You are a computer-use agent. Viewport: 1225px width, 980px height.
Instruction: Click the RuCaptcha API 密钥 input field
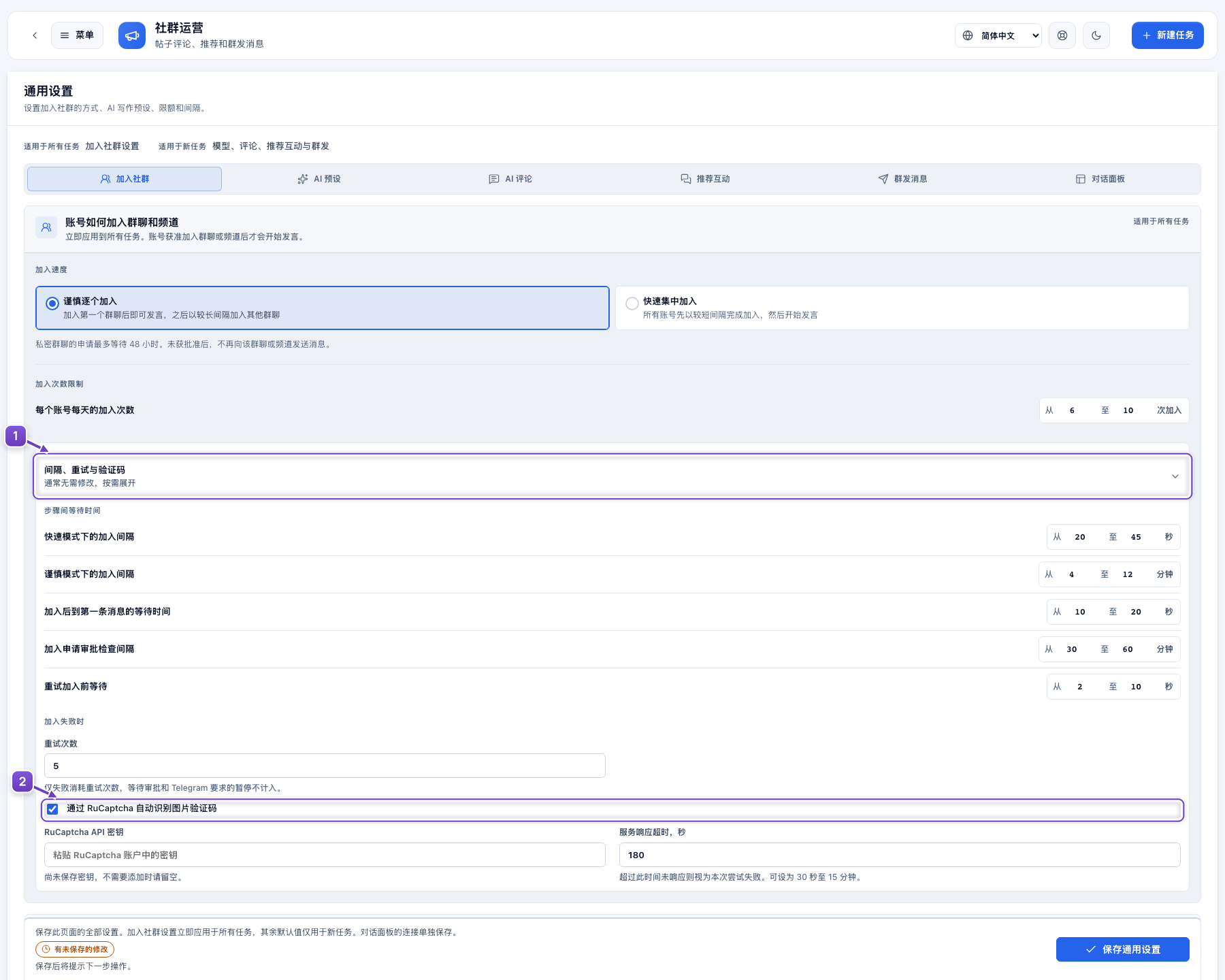point(325,855)
